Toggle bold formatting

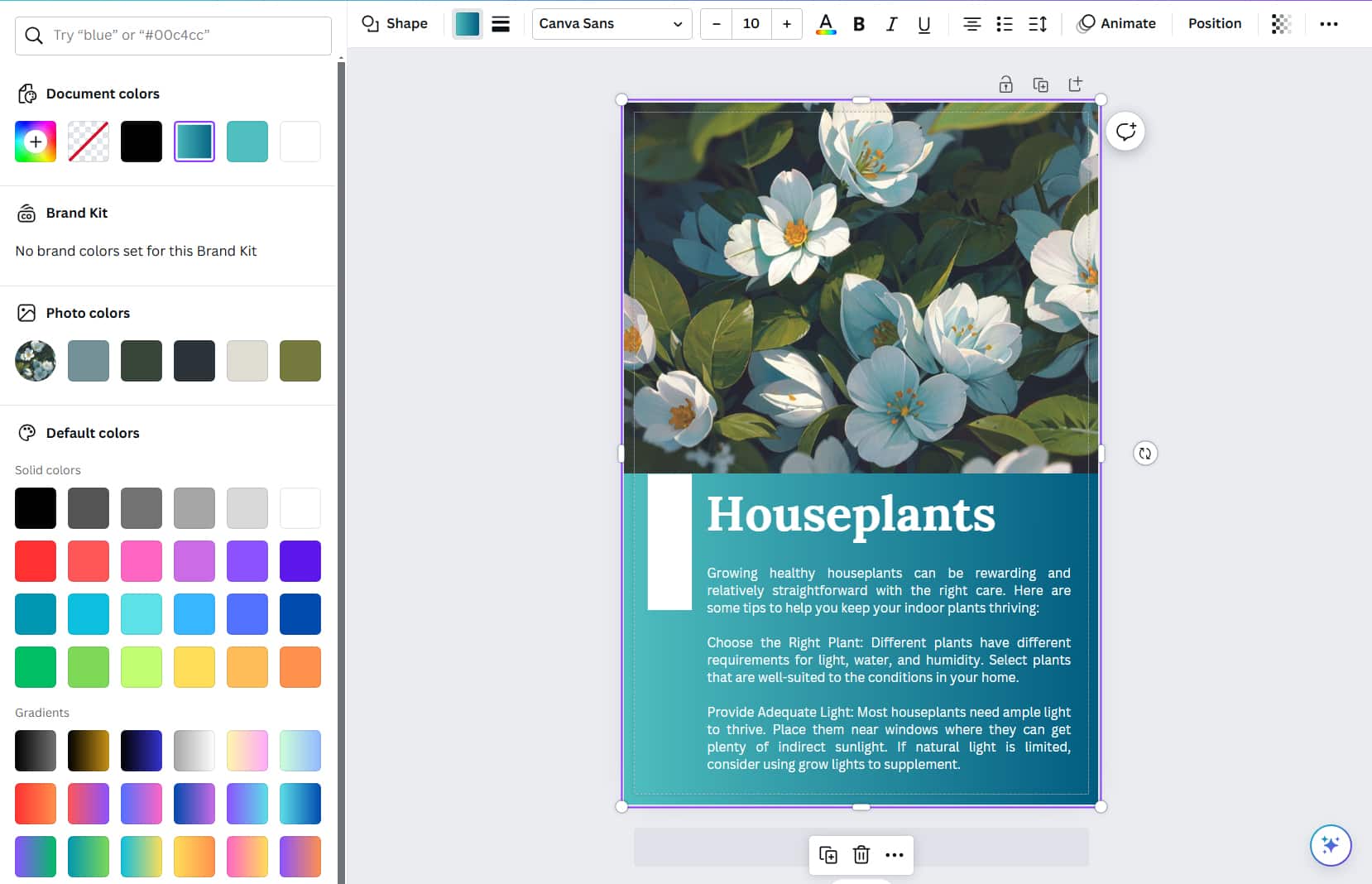point(859,24)
